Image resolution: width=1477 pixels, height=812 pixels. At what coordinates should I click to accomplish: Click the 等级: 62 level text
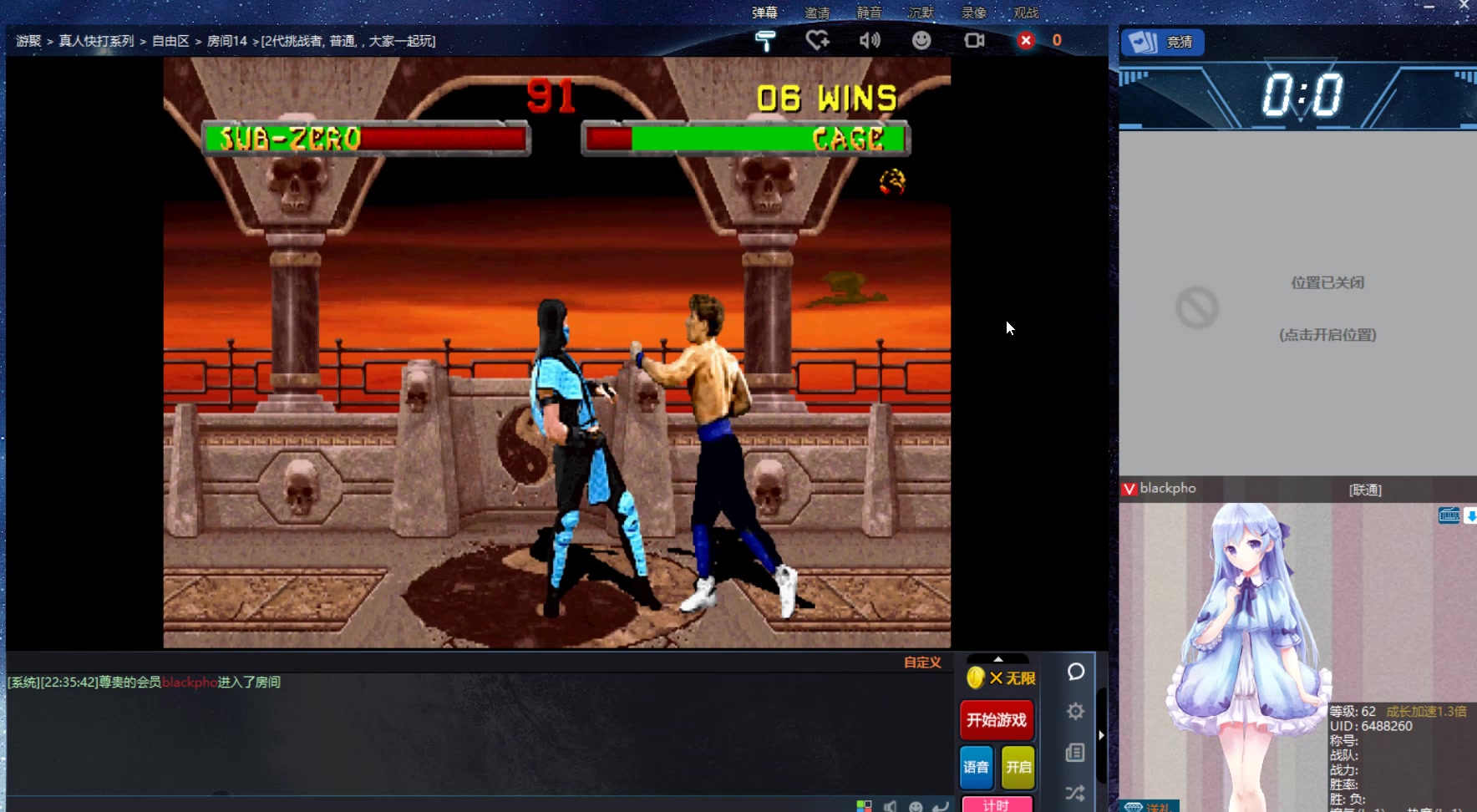click(1353, 712)
